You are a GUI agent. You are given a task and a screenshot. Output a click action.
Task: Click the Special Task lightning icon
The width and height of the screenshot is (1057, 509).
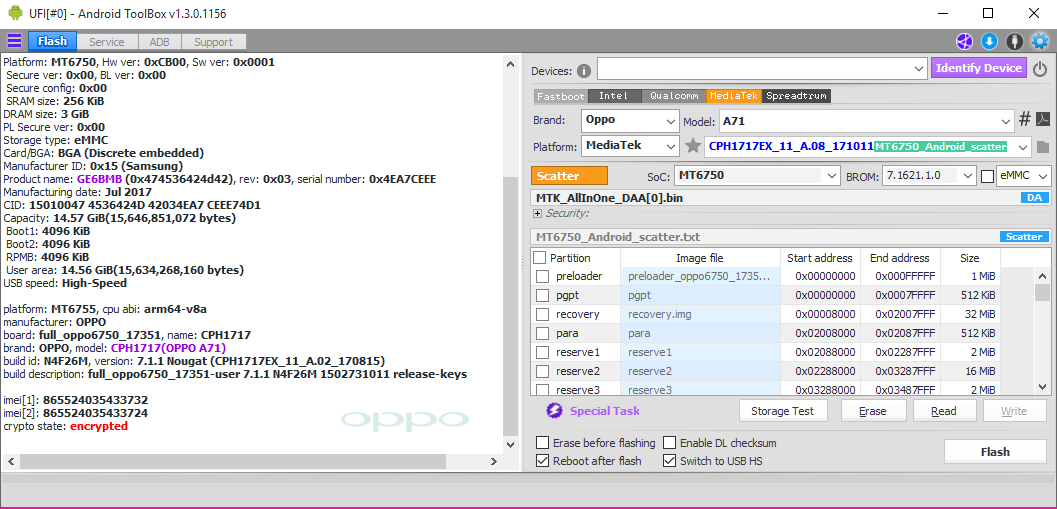coord(554,411)
